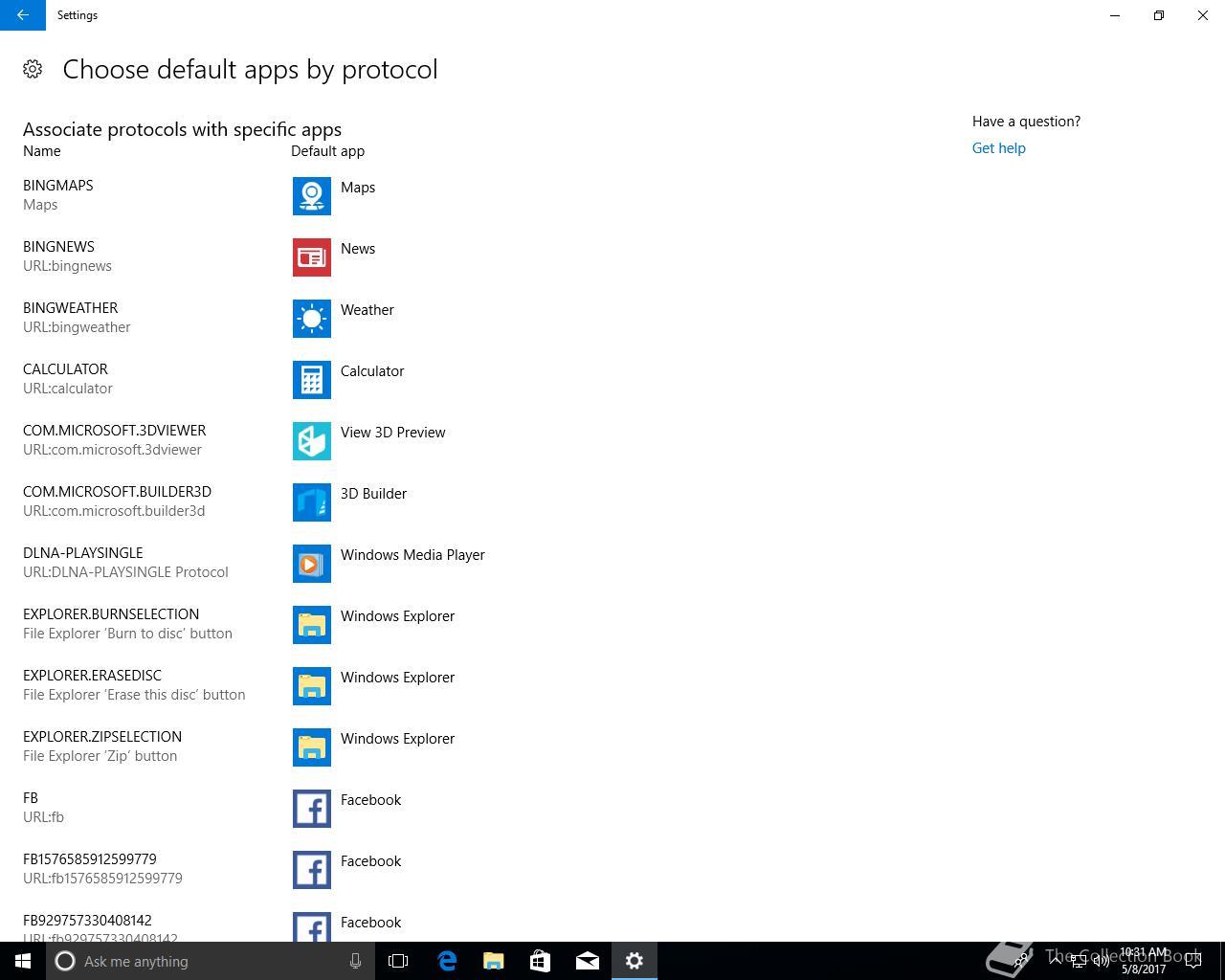Click the 'Burn to disc' button description
Image resolution: width=1225 pixels, height=980 pixels.
(127, 634)
